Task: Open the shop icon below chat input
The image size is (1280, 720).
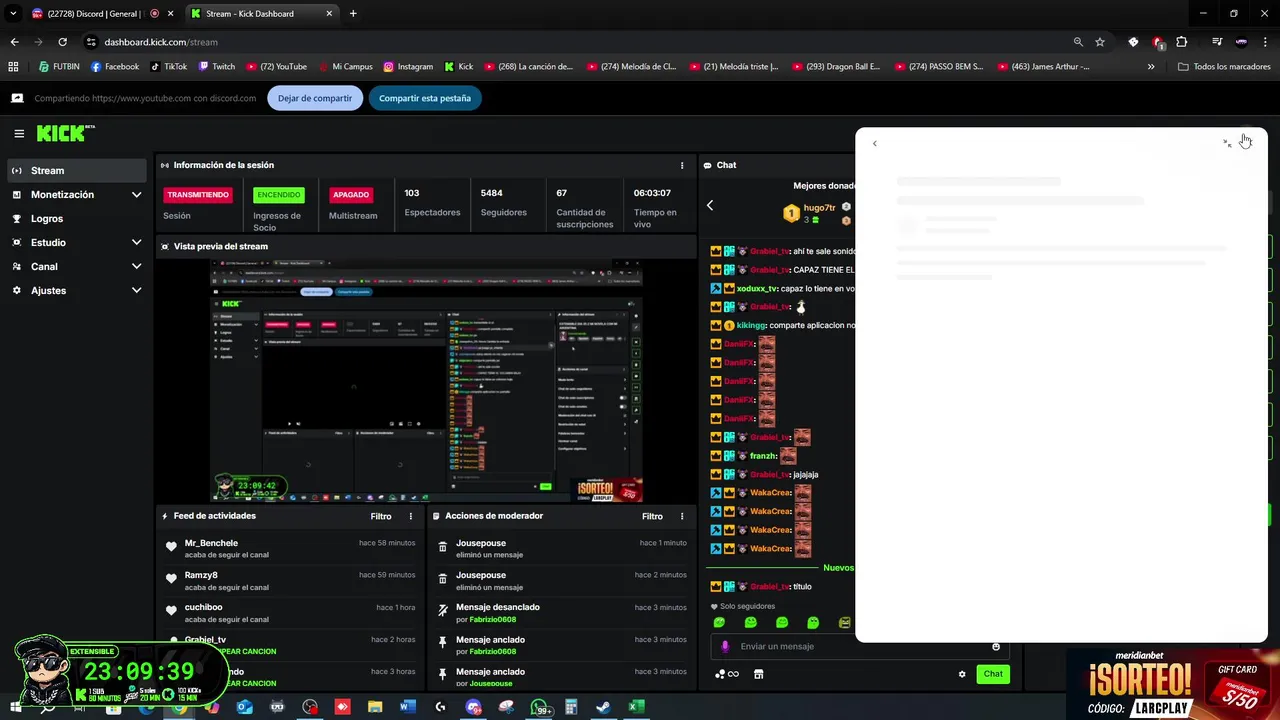Action: [x=758, y=674]
